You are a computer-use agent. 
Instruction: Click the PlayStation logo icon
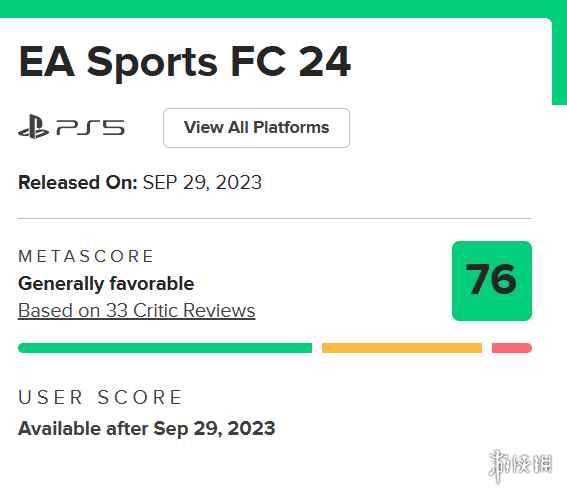point(34,127)
